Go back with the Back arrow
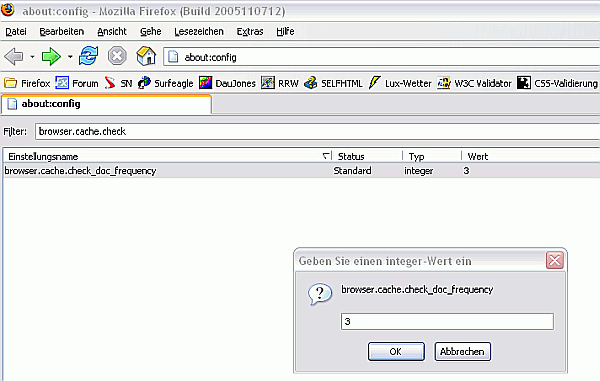The image size is (600, 381). click(x=14, y=57)
